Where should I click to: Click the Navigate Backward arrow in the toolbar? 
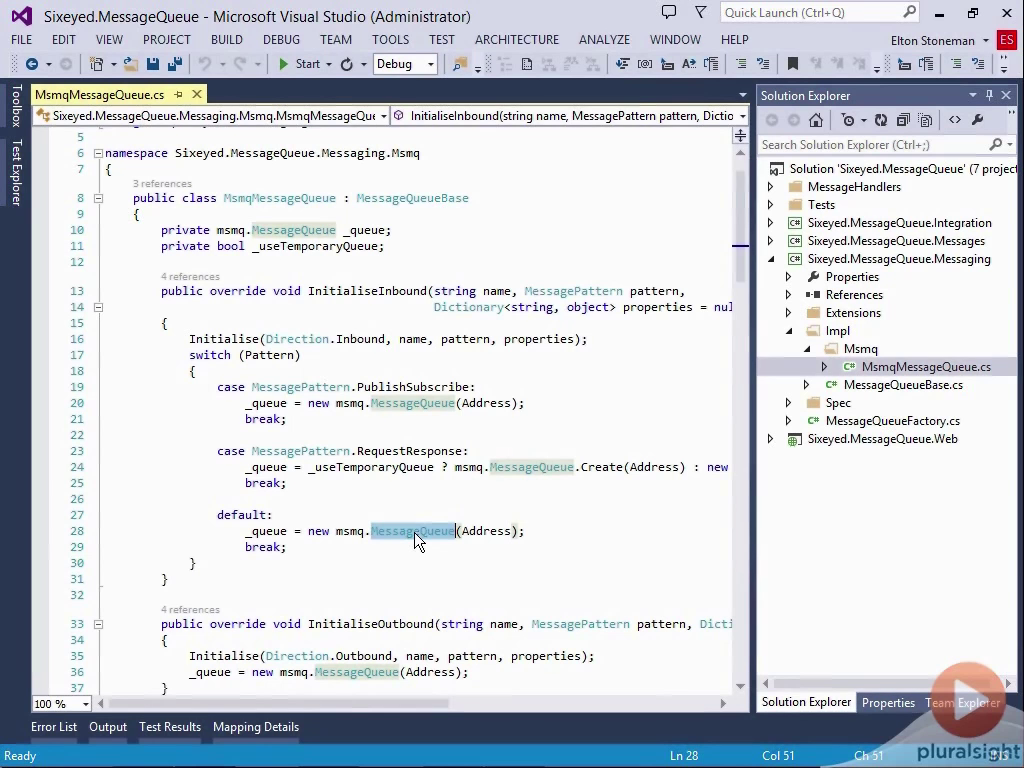[31, 64]
